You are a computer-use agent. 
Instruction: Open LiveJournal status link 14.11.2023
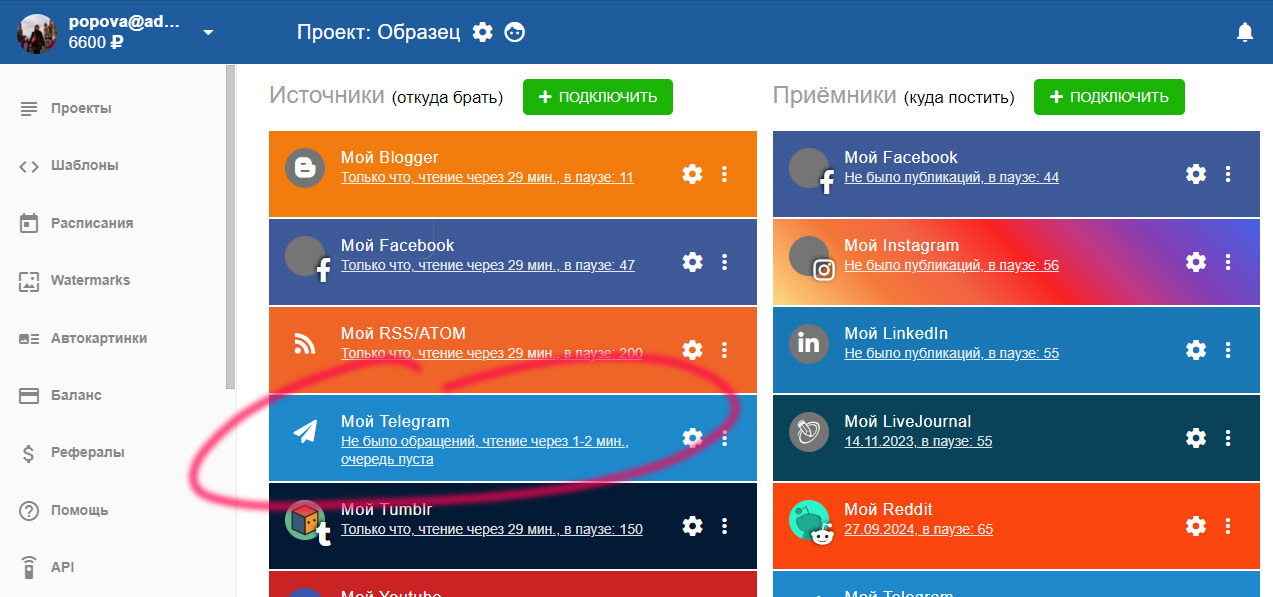pyautogui.click(x=918, y=442)
